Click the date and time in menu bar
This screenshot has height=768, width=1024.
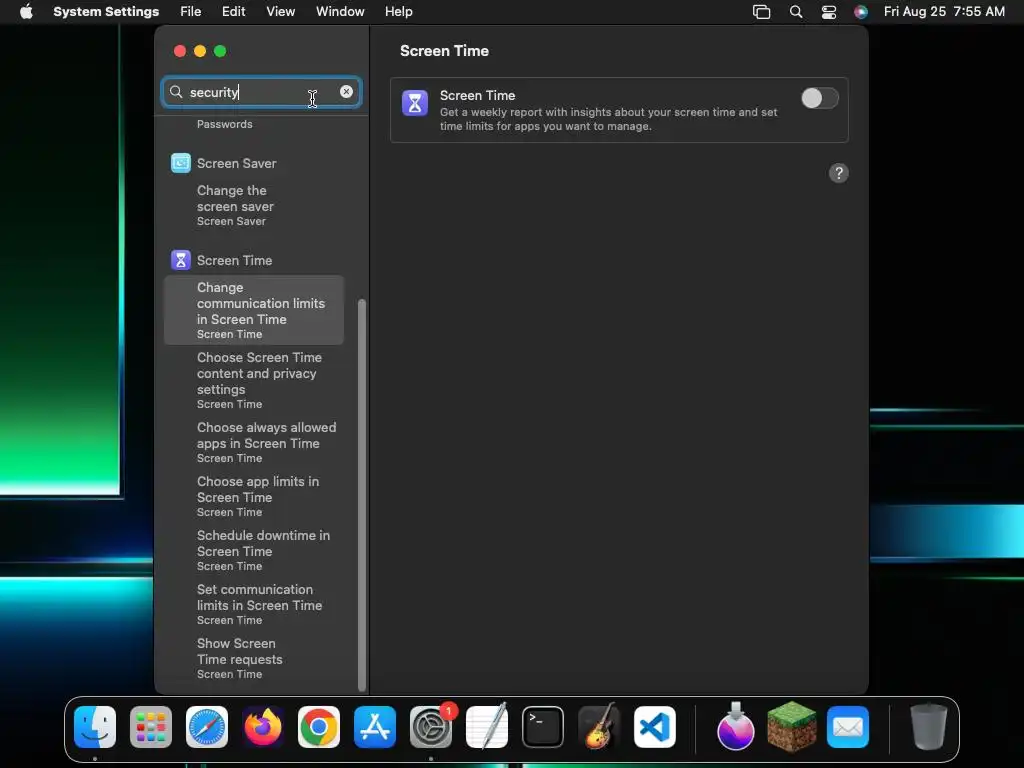[x=944, y=12]
